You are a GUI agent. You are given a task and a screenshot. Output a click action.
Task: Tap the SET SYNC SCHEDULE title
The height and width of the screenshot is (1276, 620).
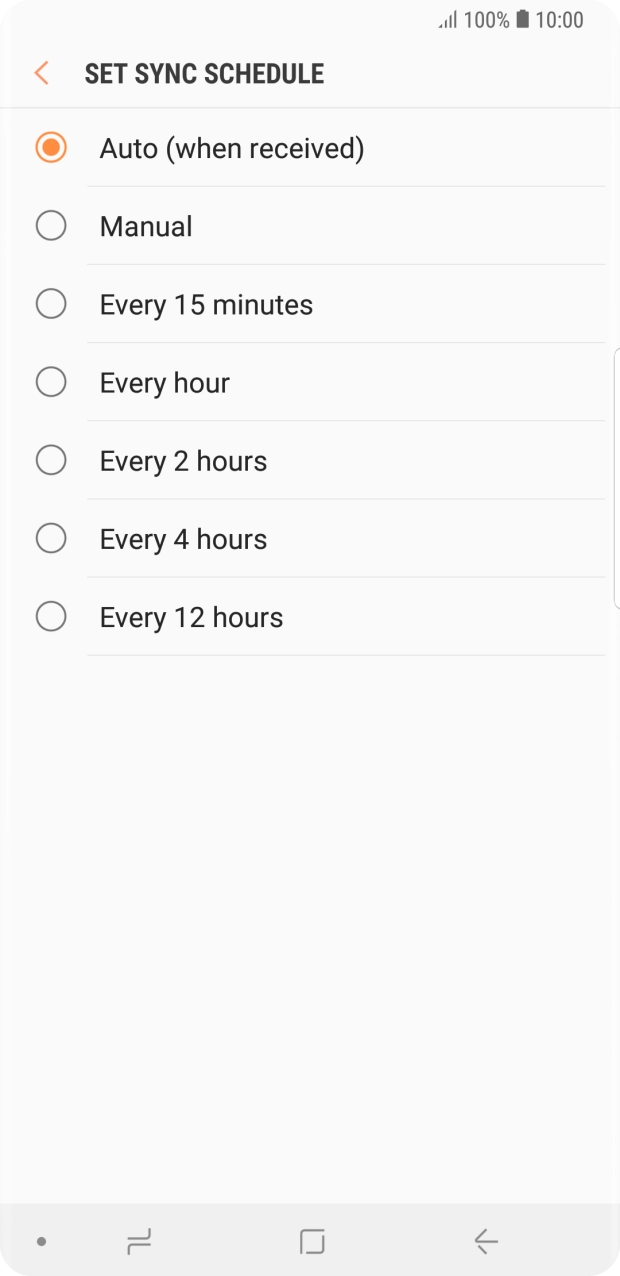point(204,73)
